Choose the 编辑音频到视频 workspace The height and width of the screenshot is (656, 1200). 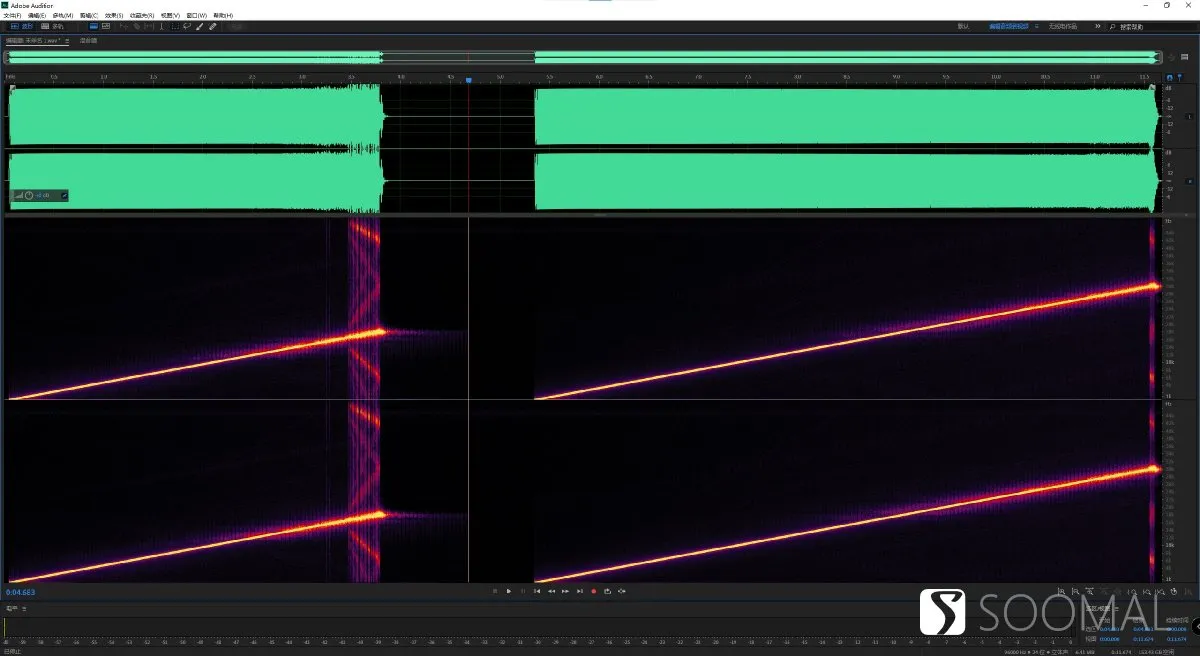point(1008,26)
